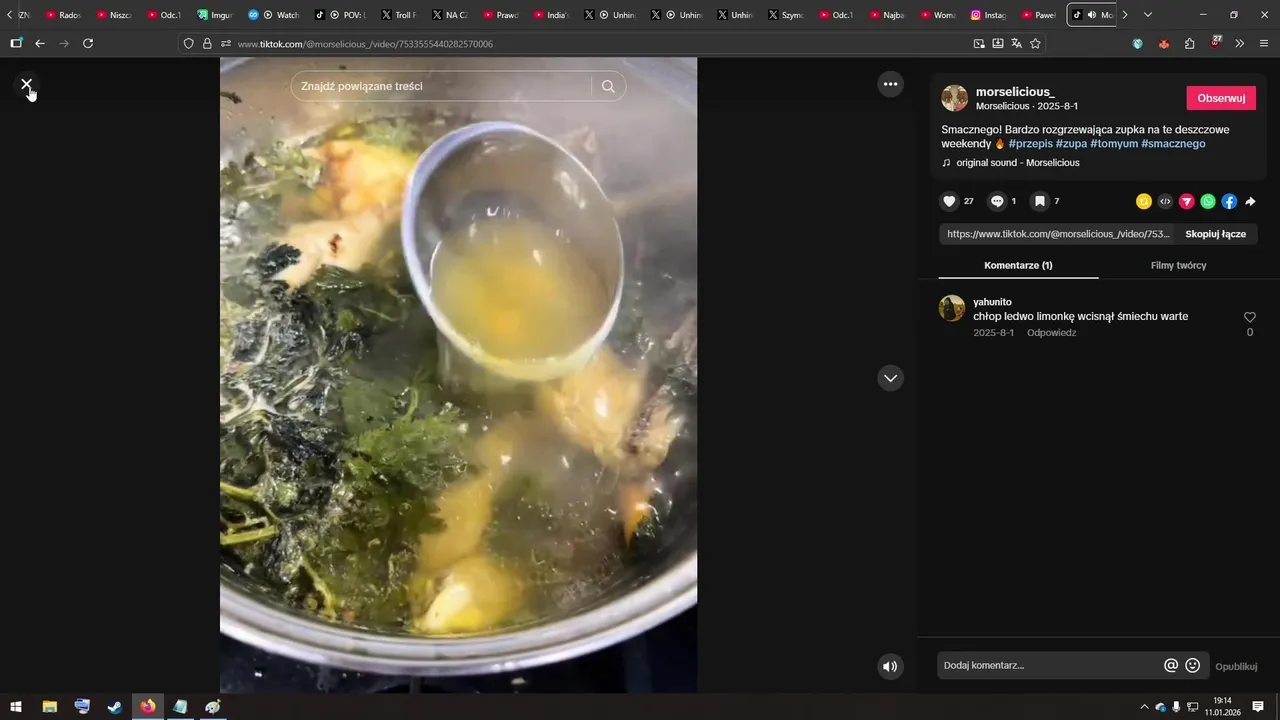Open the morselicious_ username link
Screen dimensions: 1280x720
[1015, 92]
